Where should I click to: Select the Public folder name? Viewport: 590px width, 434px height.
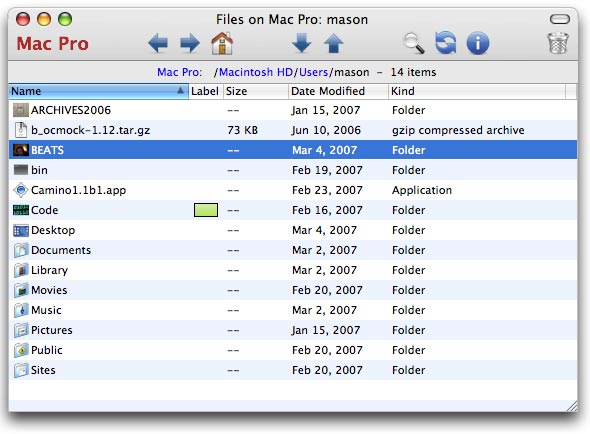[47, 350]
